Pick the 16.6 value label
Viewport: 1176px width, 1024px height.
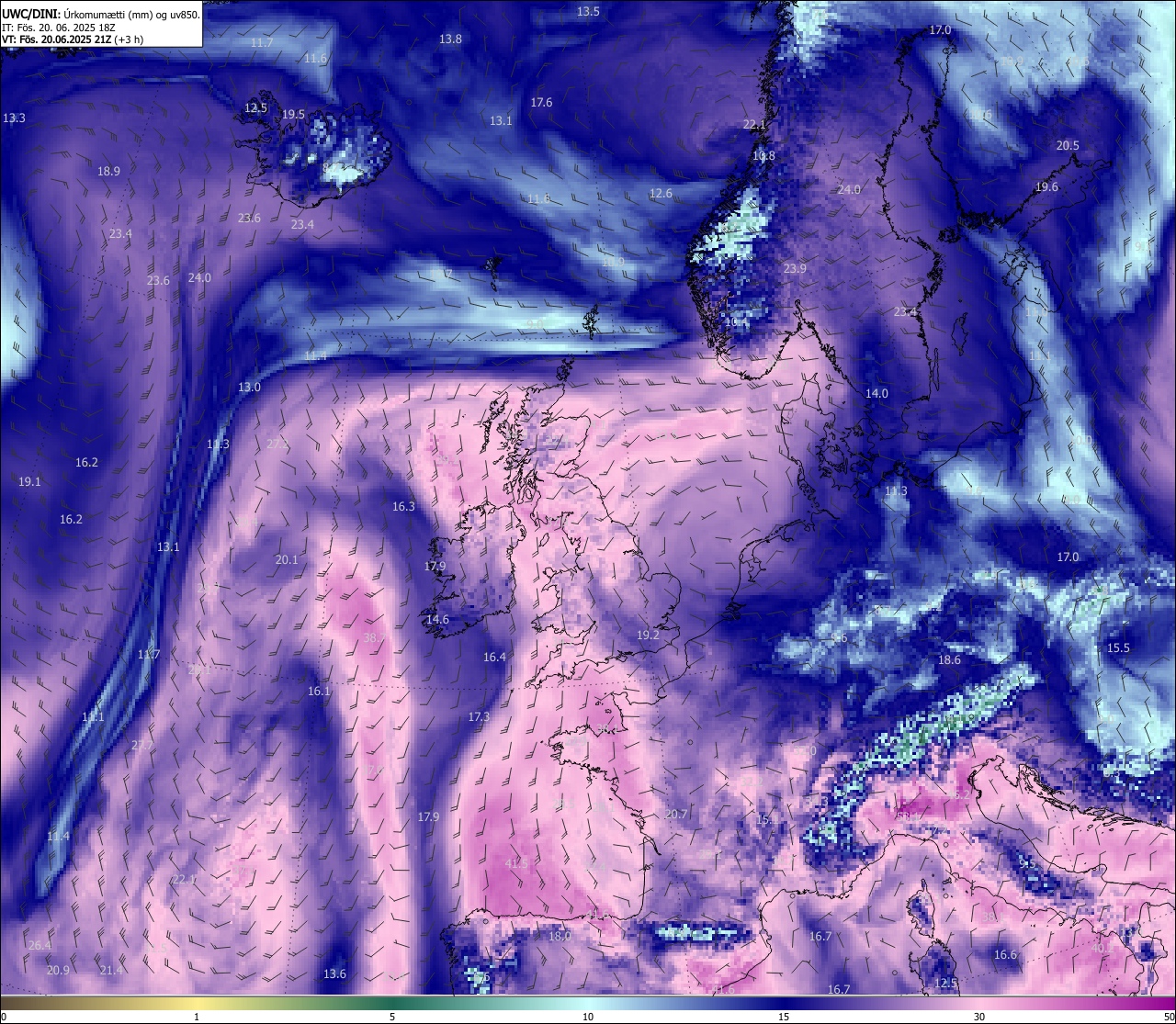pos(1005,955)
